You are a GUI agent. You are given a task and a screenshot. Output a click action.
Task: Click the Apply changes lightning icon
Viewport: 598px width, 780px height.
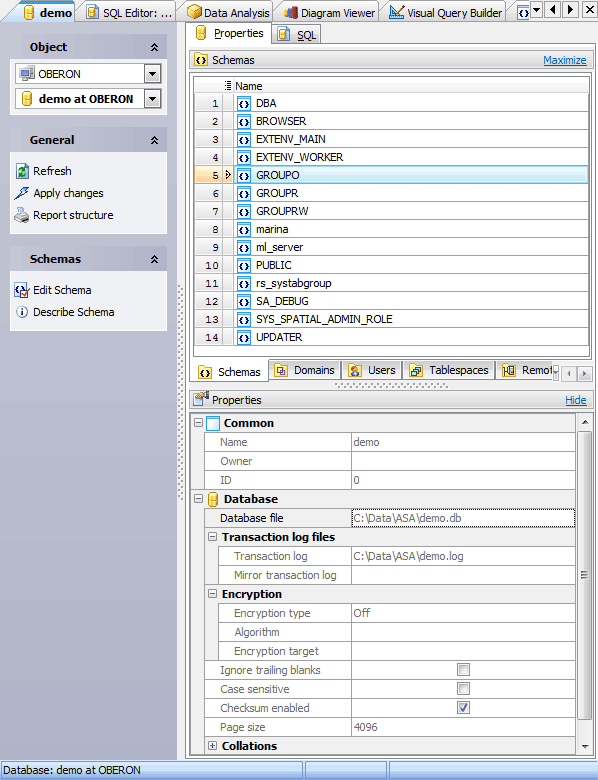point(21,193)
